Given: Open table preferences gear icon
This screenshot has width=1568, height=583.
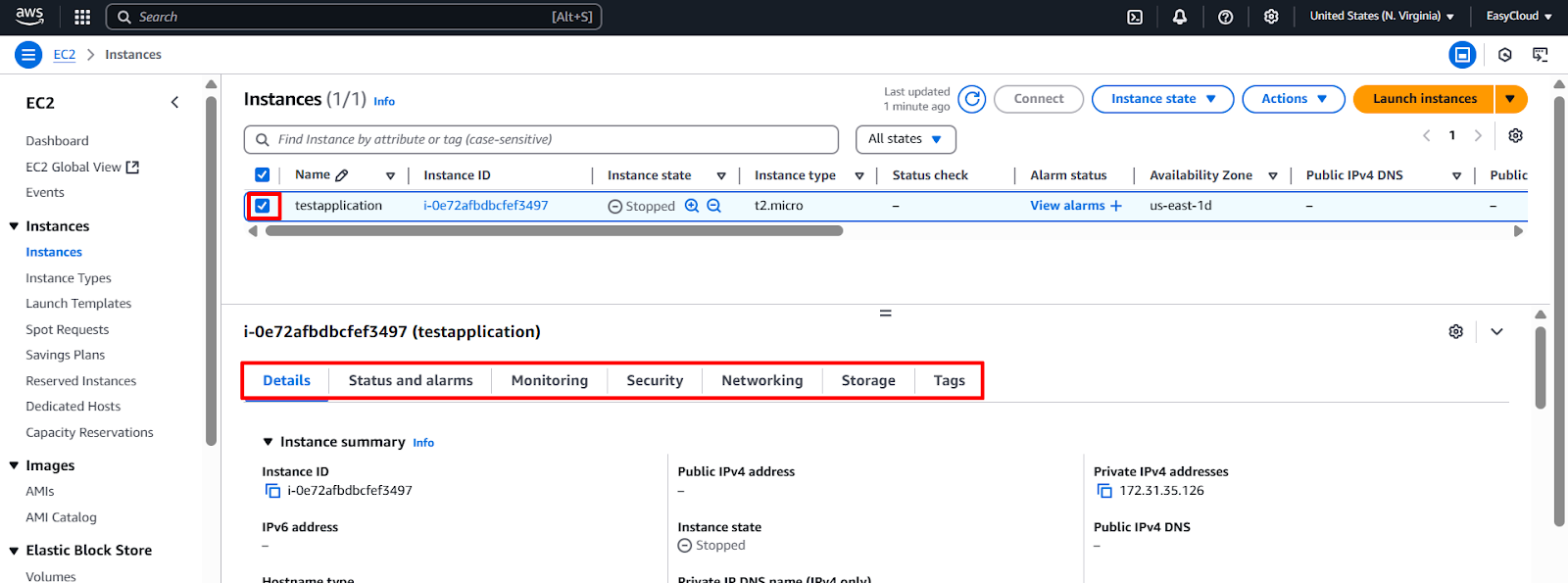Looking at the screenshot, I should [x=1515, y=135].
